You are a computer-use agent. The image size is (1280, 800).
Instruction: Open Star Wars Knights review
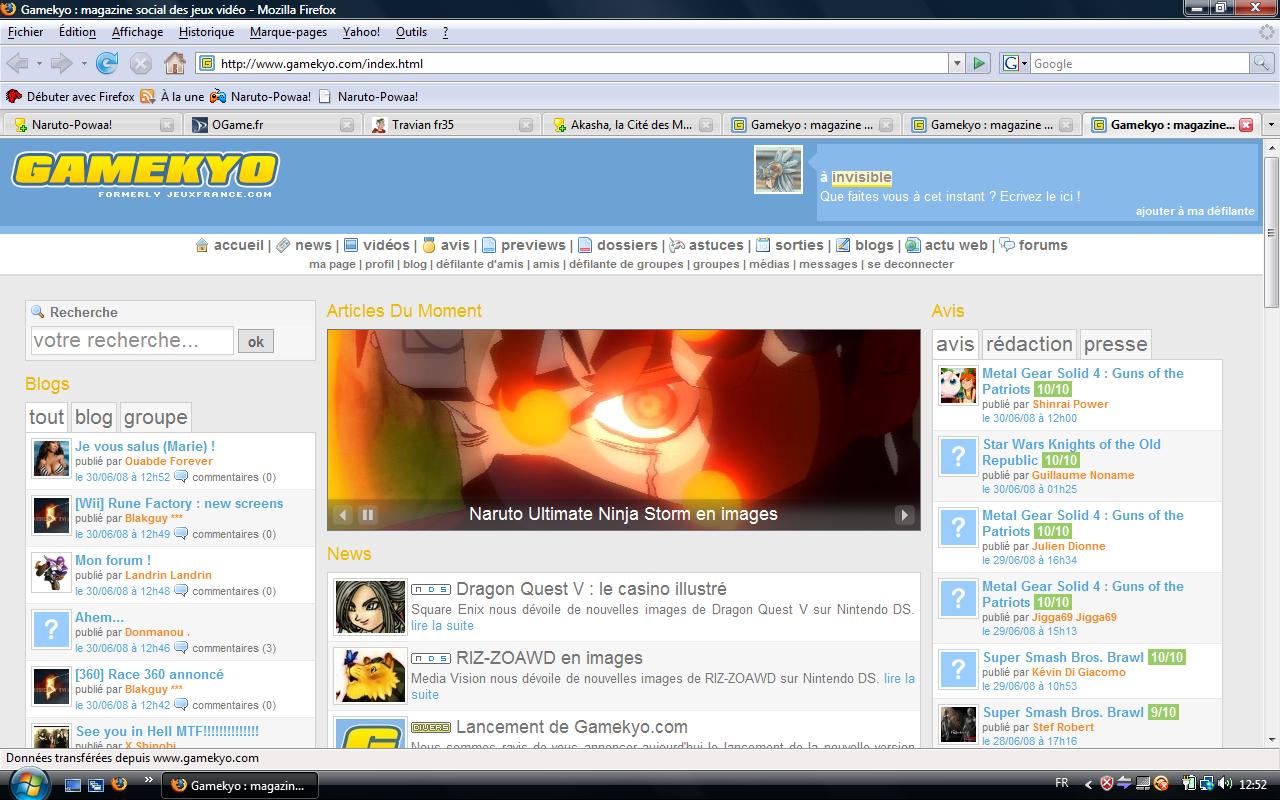(x=1072, y=452)
